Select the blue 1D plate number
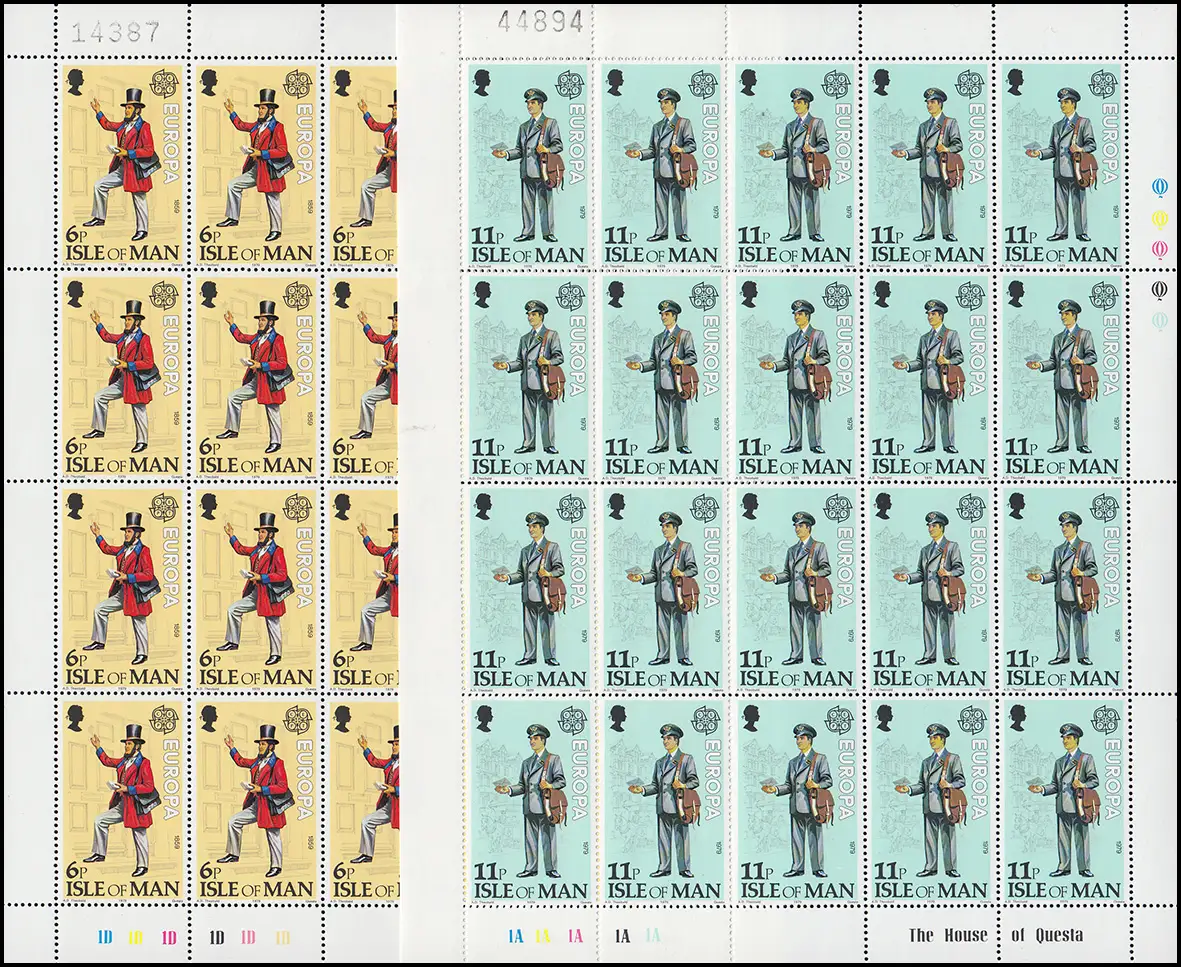This screenshot has width=1181, height=967. coord(106,937)
